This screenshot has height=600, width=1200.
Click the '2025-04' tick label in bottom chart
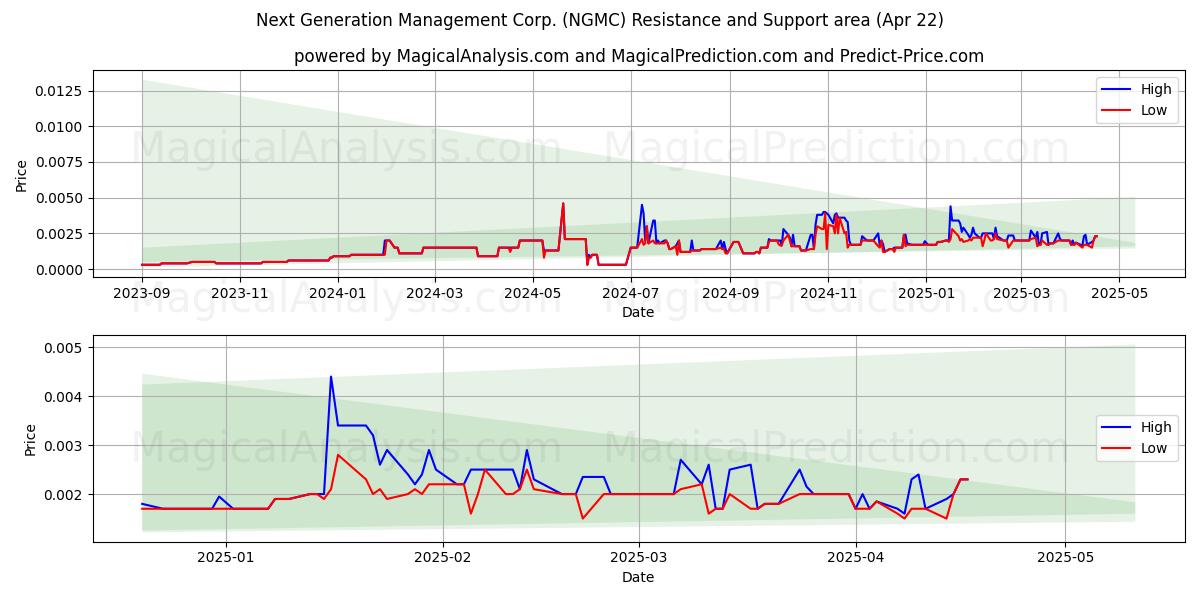click(x=855, y=558)
